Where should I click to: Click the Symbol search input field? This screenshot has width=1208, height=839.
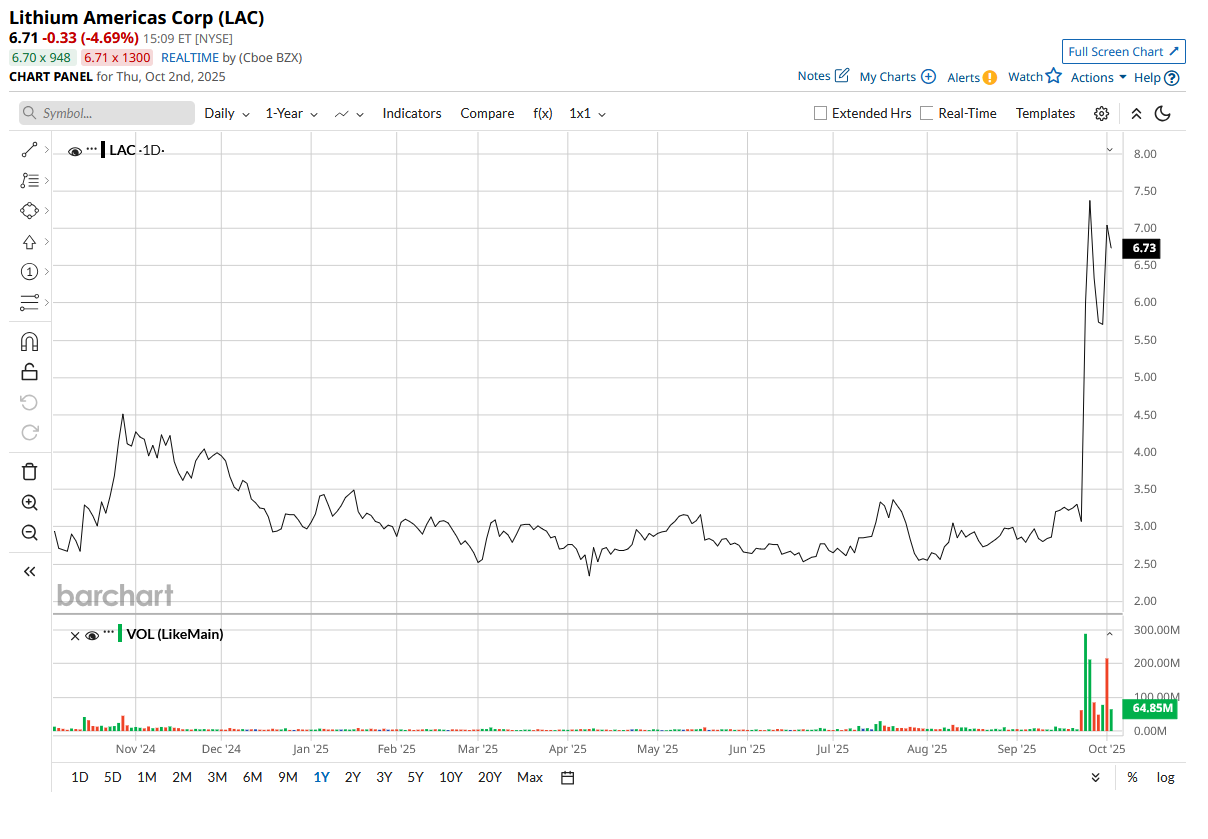pos(107,113)
